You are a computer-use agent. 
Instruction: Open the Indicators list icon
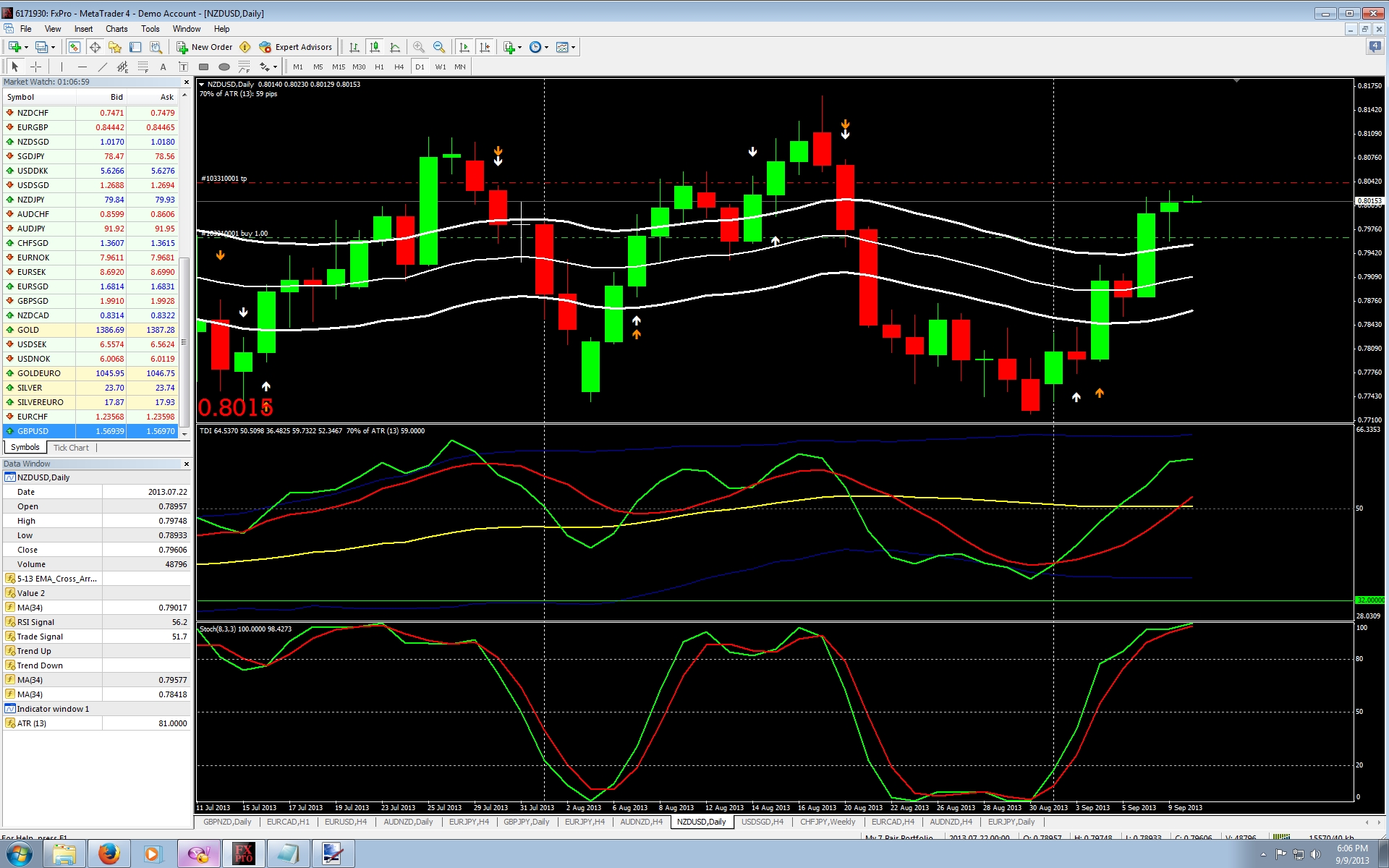coord(509,47)
